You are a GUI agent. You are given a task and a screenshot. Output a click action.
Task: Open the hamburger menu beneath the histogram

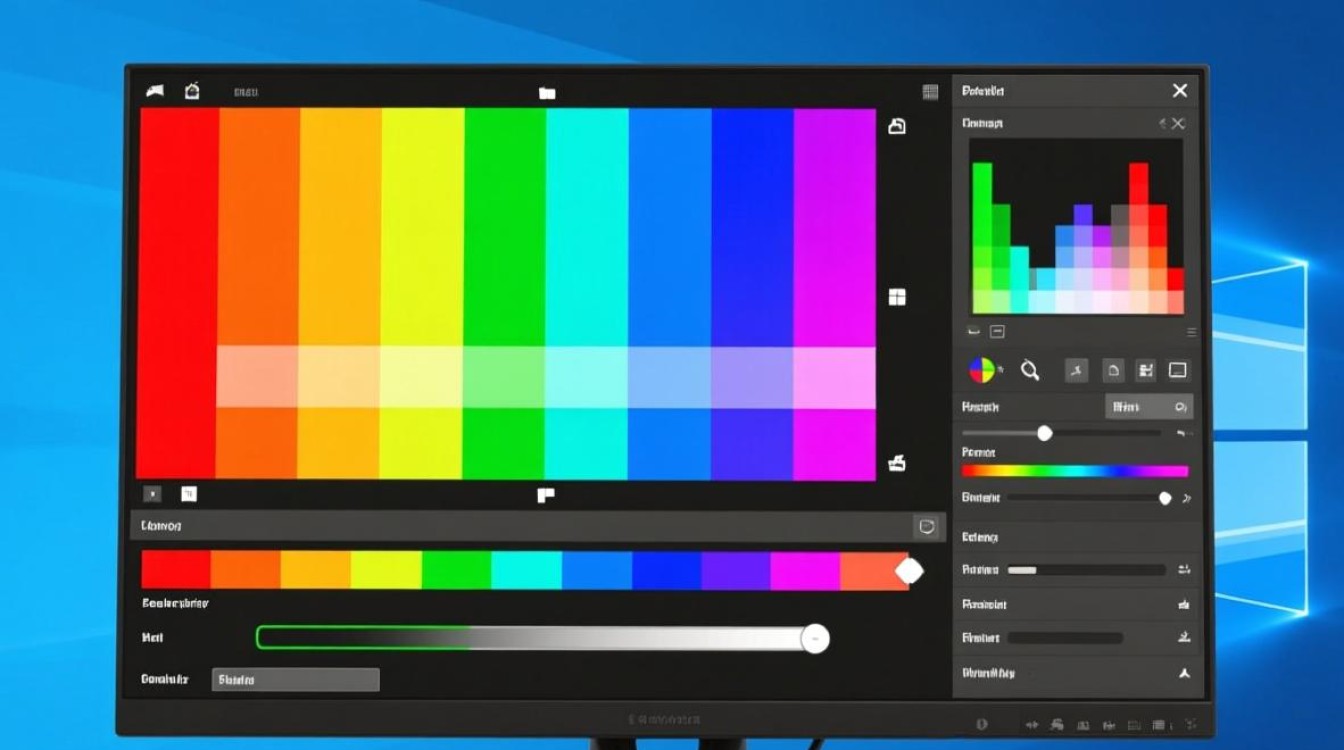pyautogui.click(x=1190, y=332)
